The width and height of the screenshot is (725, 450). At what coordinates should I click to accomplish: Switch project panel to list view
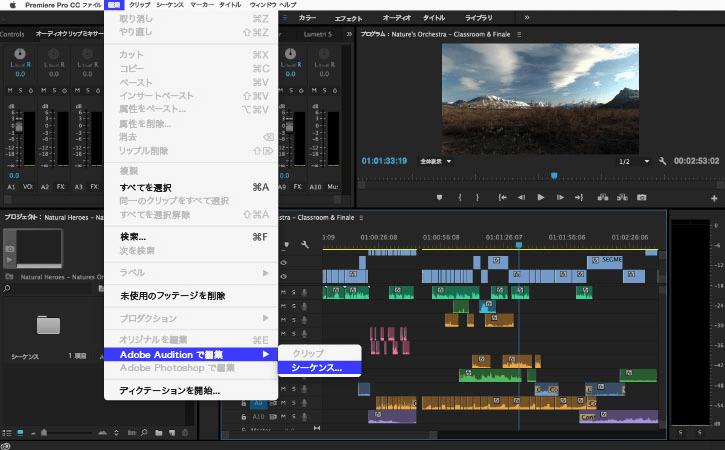pos(7,433)
